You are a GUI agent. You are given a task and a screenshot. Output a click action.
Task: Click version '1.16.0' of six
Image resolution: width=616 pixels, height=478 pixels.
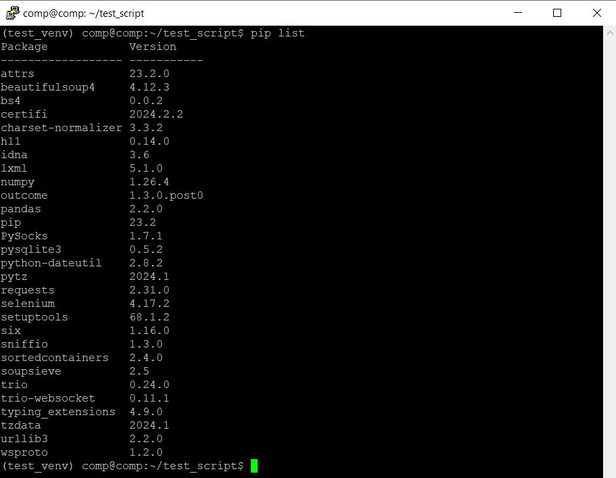click(149, 331)
